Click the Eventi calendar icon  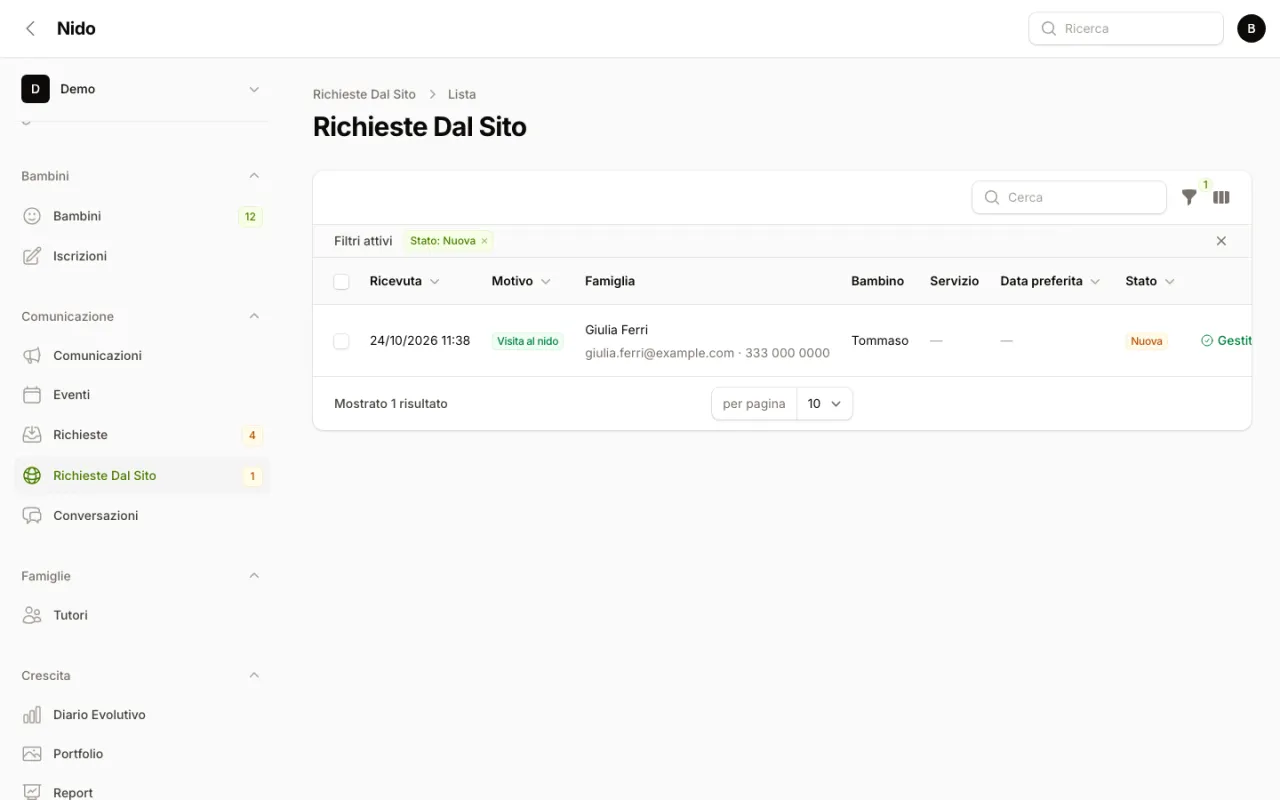[x=32, y=395]
